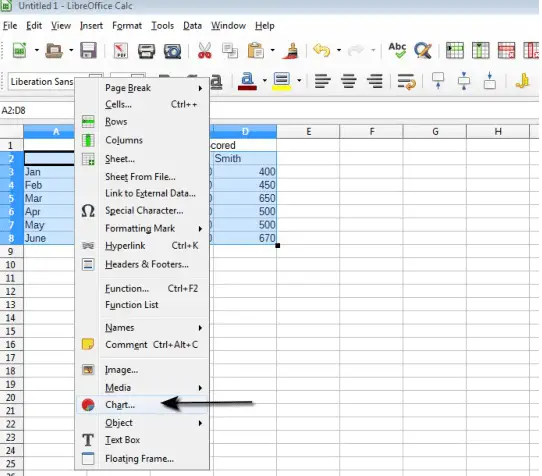
Task: Select Columns in the Insert menu
Action: click(x=142, y=140)
